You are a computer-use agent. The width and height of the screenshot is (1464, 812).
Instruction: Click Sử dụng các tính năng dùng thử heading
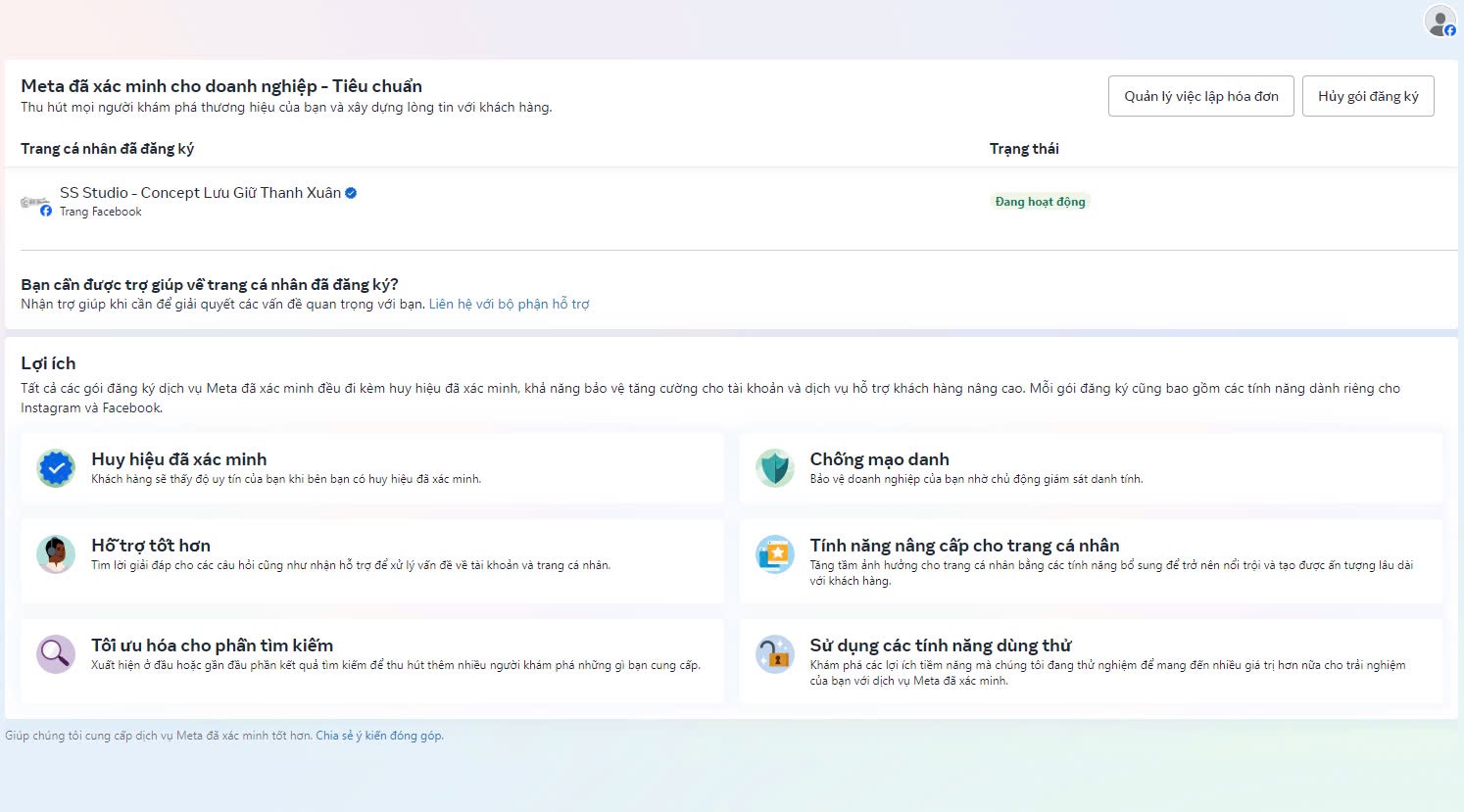941,645
